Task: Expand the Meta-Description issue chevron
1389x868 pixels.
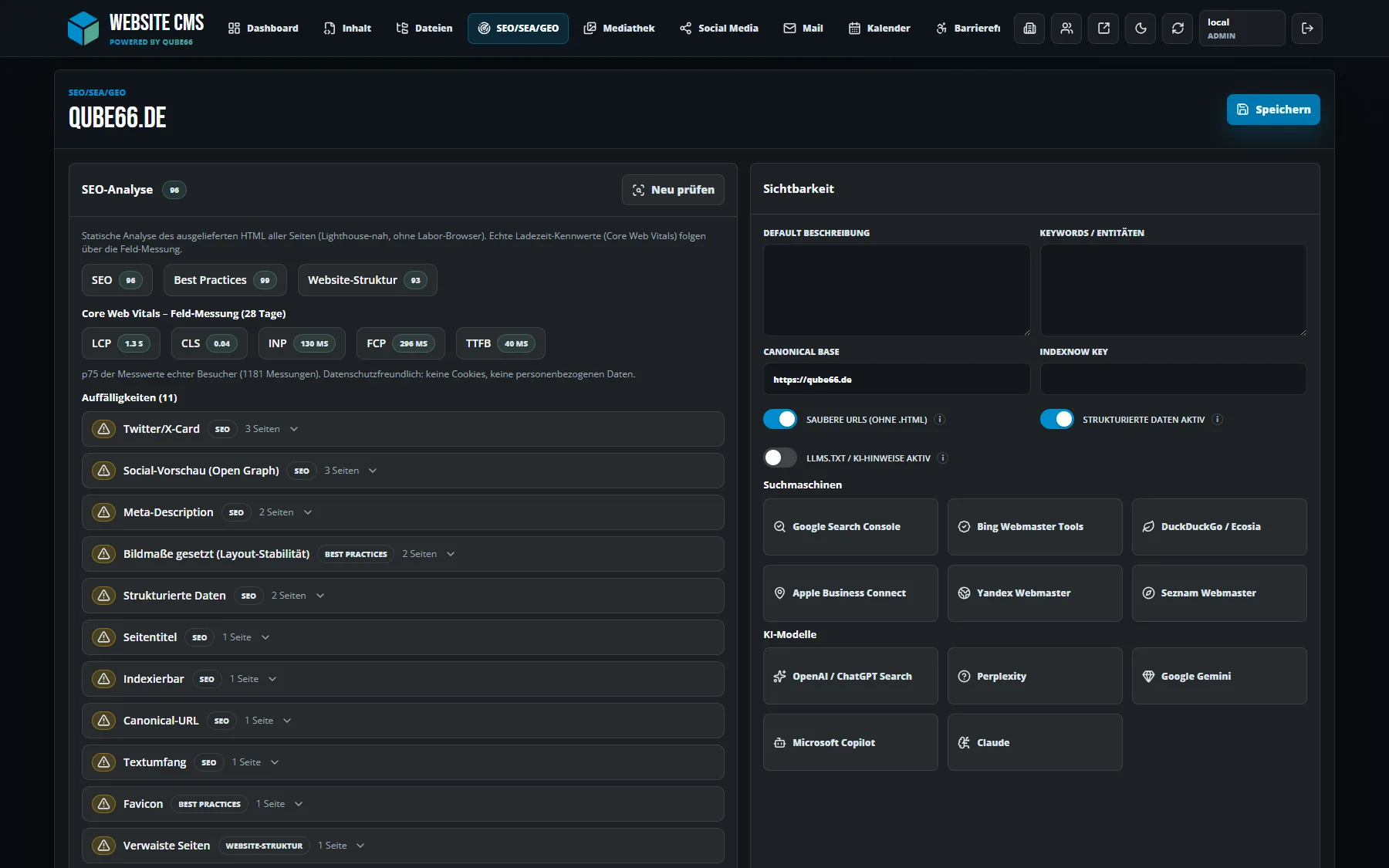Action: click(308, 512)
